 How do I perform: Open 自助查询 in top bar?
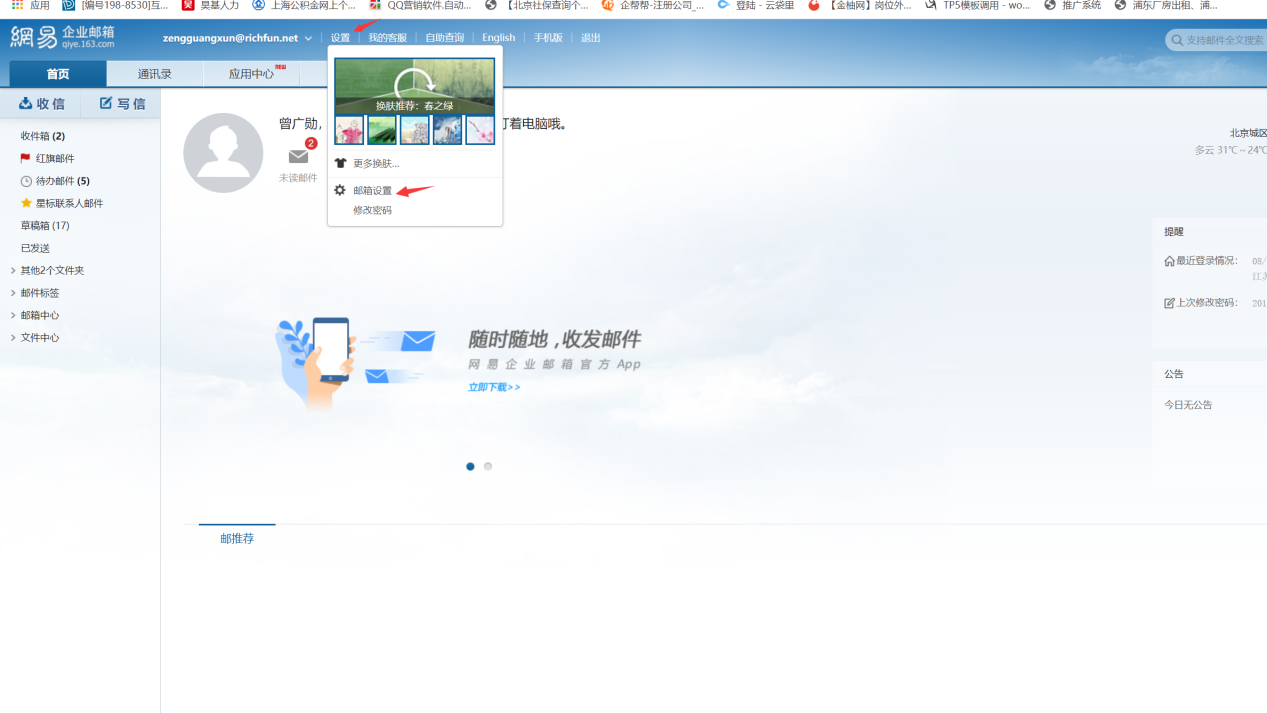tap(444, 38)
